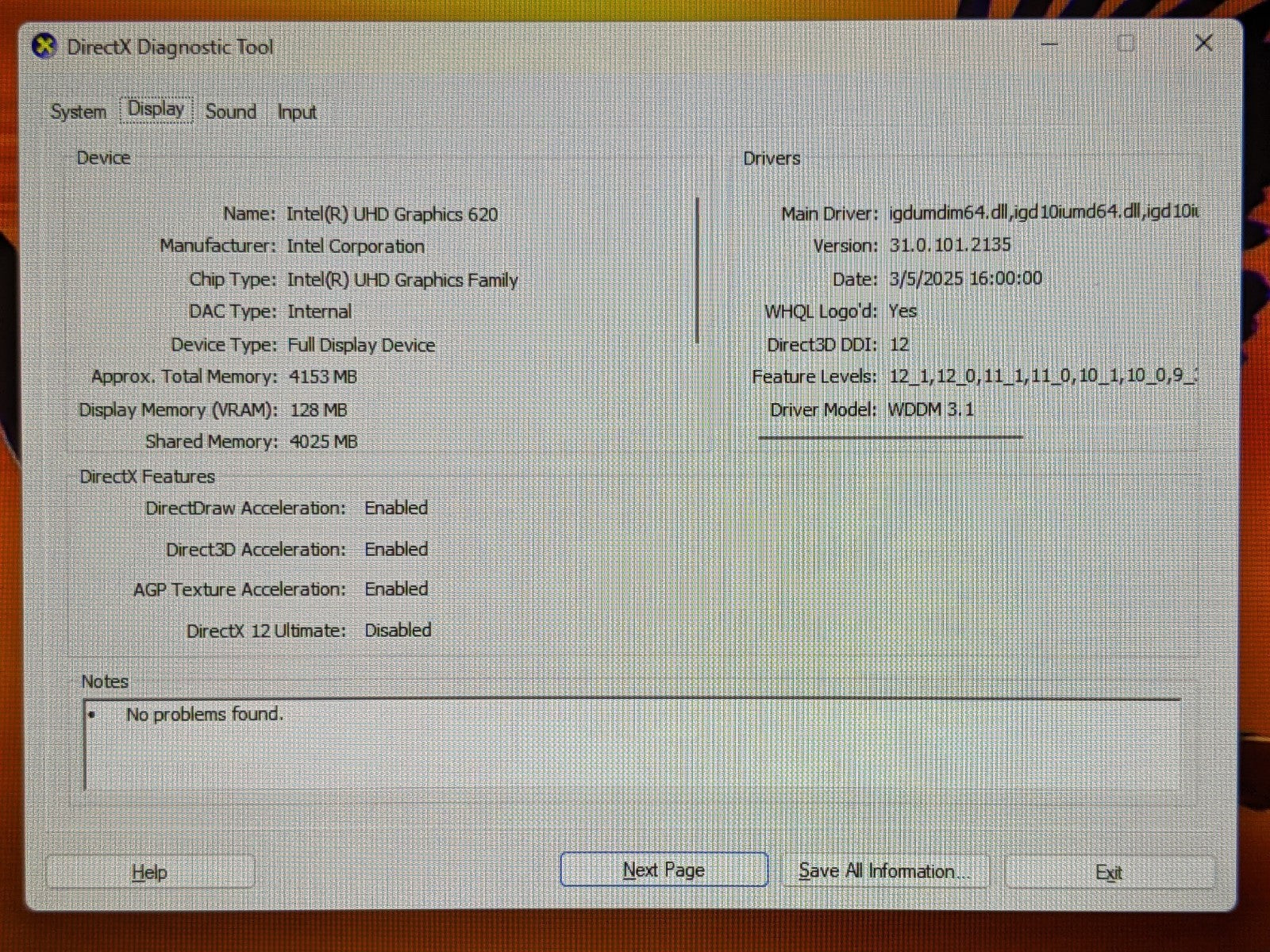Select the Display tab

156,109
